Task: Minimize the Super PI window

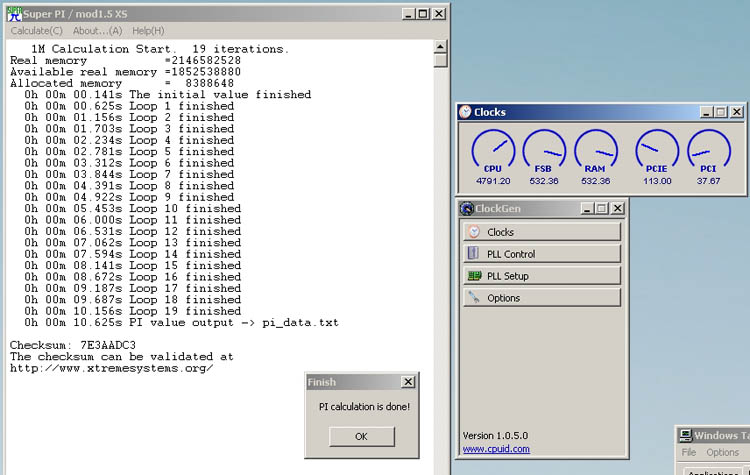Action: tap(408, 14)
